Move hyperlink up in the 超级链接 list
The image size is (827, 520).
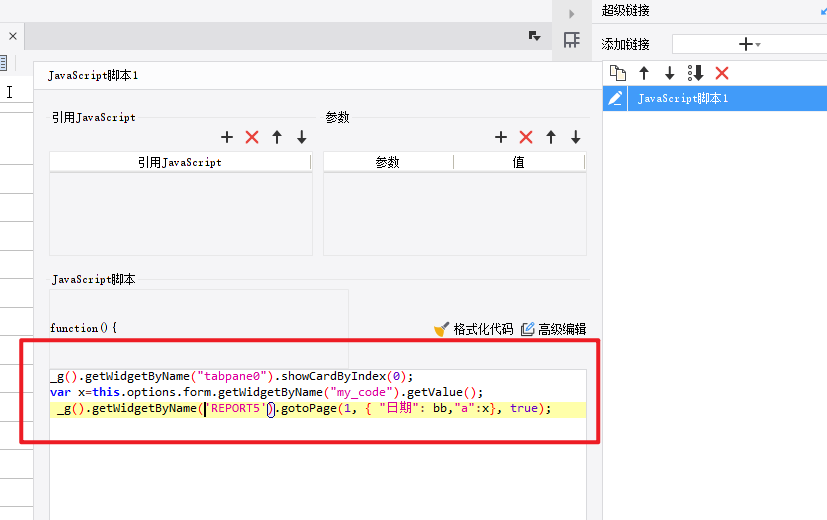(x=644, y=73)
